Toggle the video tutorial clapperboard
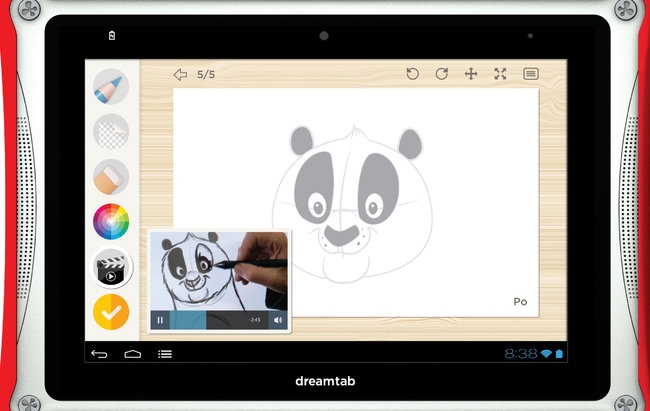The image size is (650, 411). coord(111,267)
